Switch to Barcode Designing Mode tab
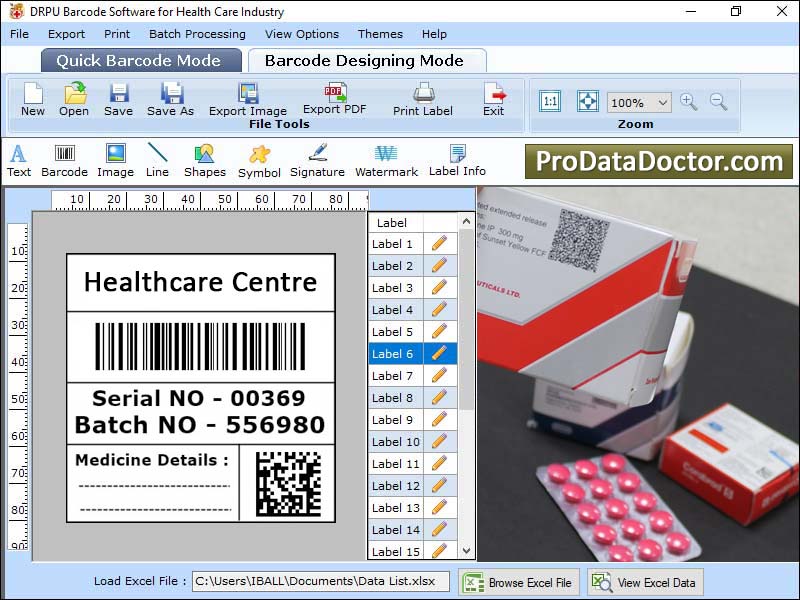Viewport: 800px width, 600px height. coord(367,59)
